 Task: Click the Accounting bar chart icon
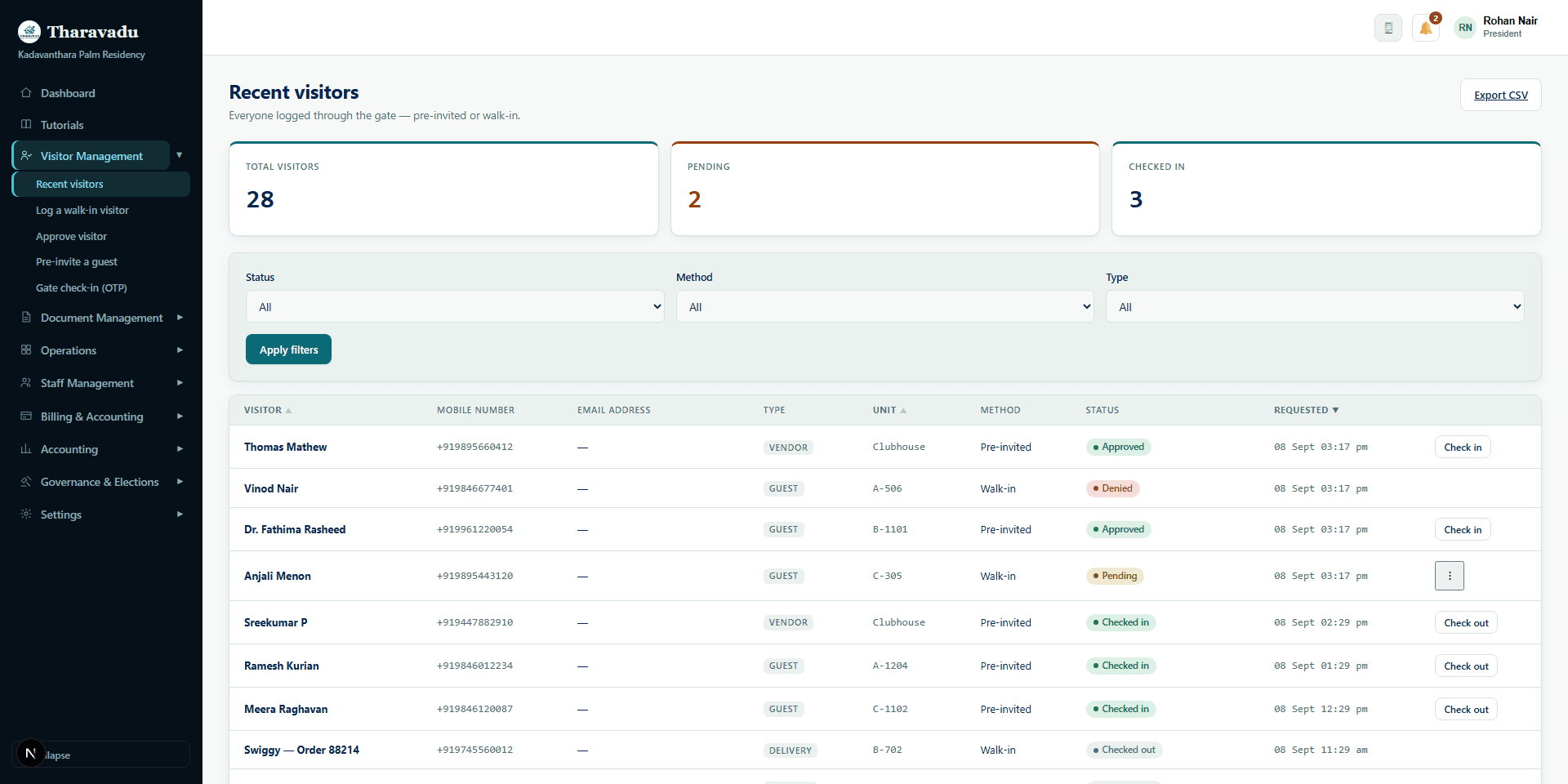pyautogui.click(x=26, y=449)
